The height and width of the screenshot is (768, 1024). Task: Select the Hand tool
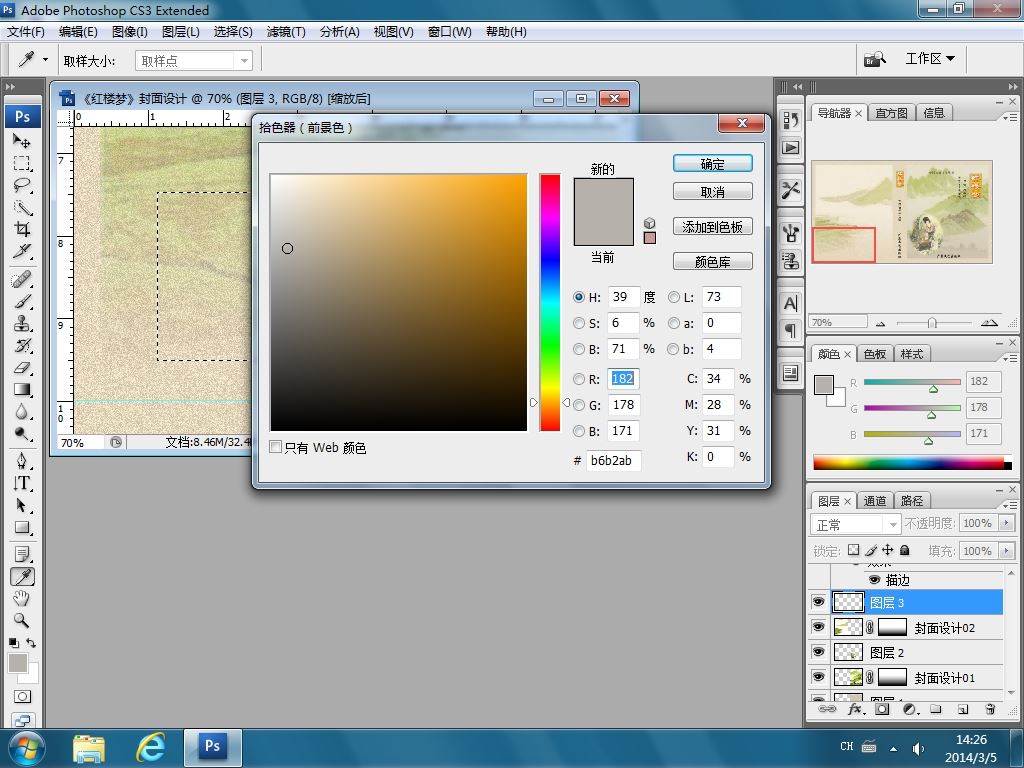(x=22, y=598)
